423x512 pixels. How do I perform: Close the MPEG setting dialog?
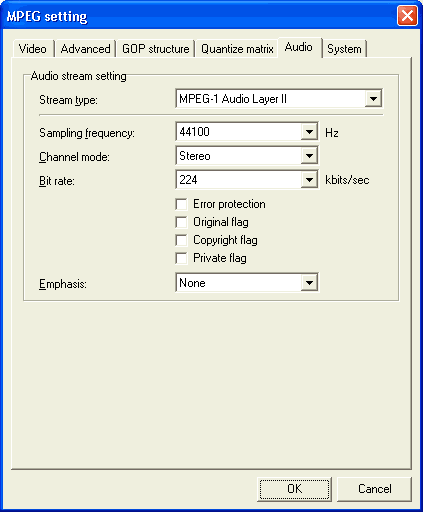tap(407, 15)
